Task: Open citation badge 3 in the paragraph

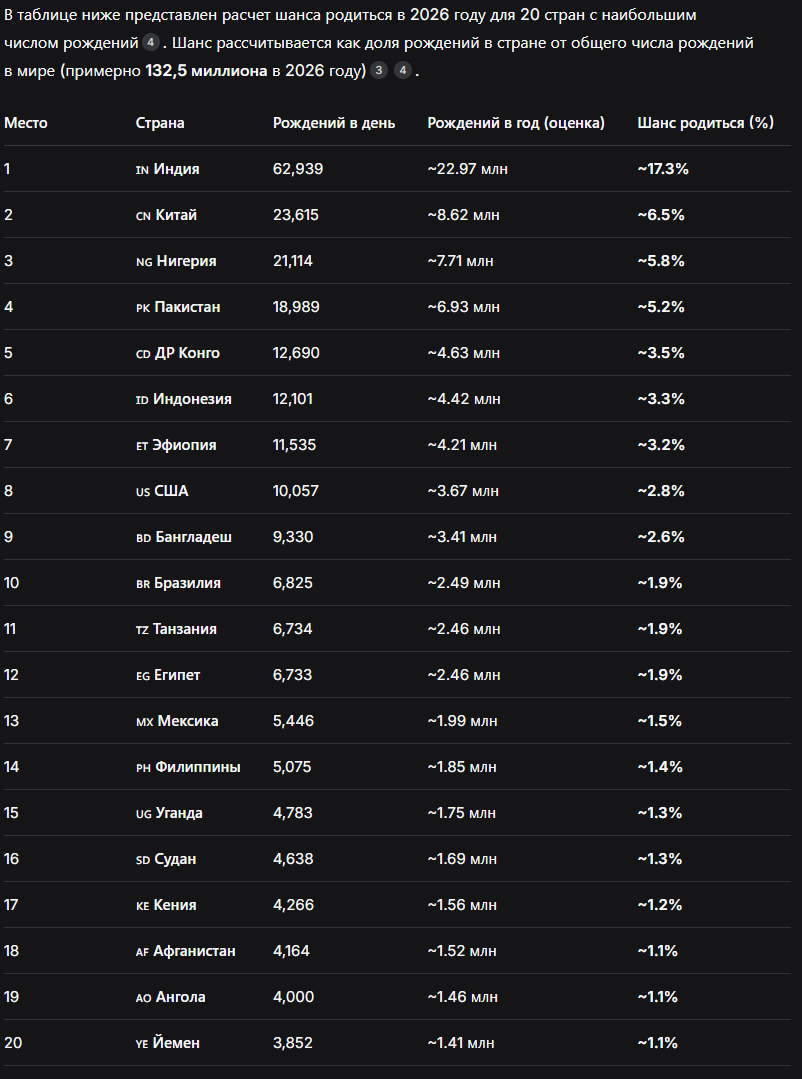Action: 379,71
